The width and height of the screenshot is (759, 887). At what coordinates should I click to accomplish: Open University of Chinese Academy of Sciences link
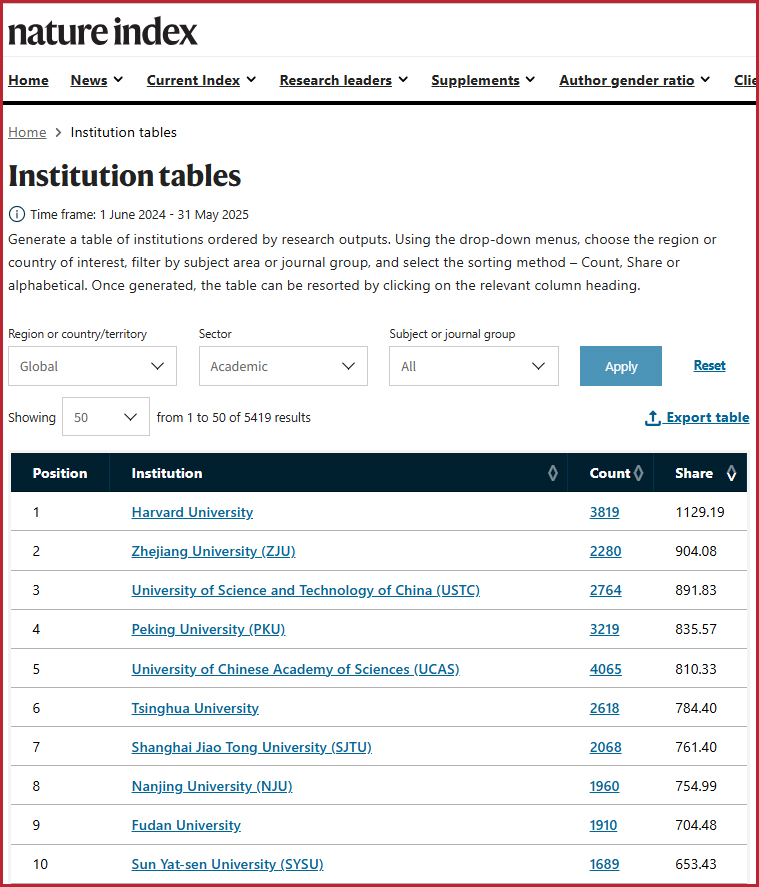295,669
